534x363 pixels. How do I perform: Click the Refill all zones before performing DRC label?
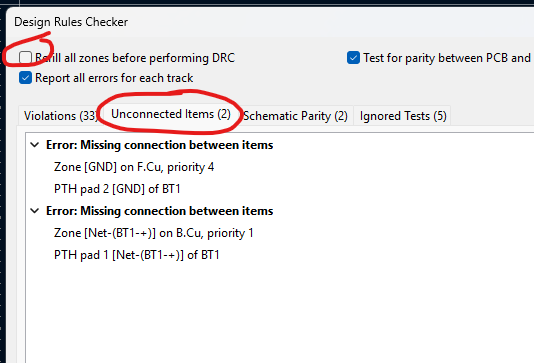(x=135, y=58)
